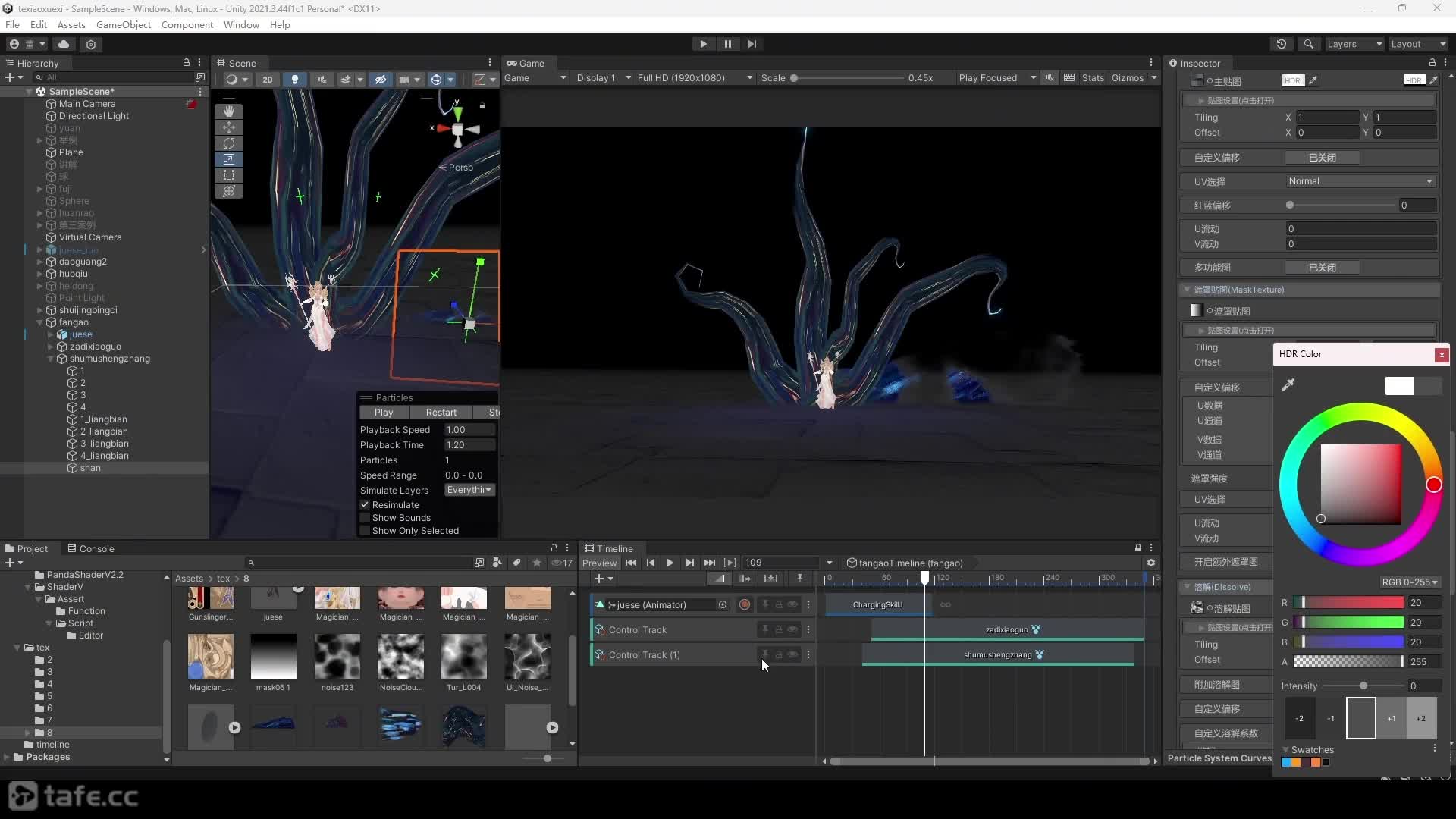The height and width of the screenshot is (819, 1456).
Task: Adjust the Game view Scale slider
Action: pos(847,78)
